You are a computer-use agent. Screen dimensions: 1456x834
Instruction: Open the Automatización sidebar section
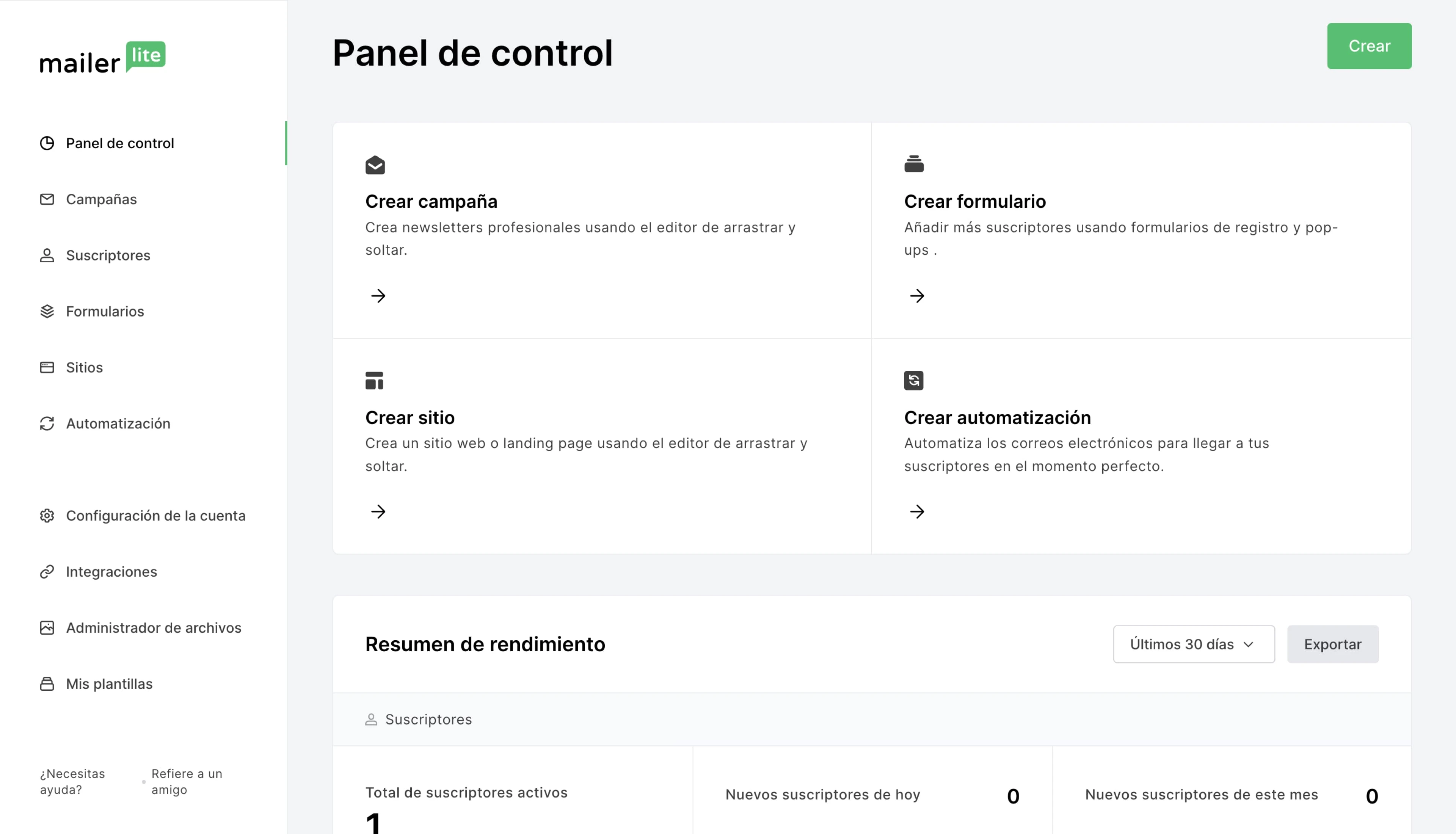[x=118, y=424]
